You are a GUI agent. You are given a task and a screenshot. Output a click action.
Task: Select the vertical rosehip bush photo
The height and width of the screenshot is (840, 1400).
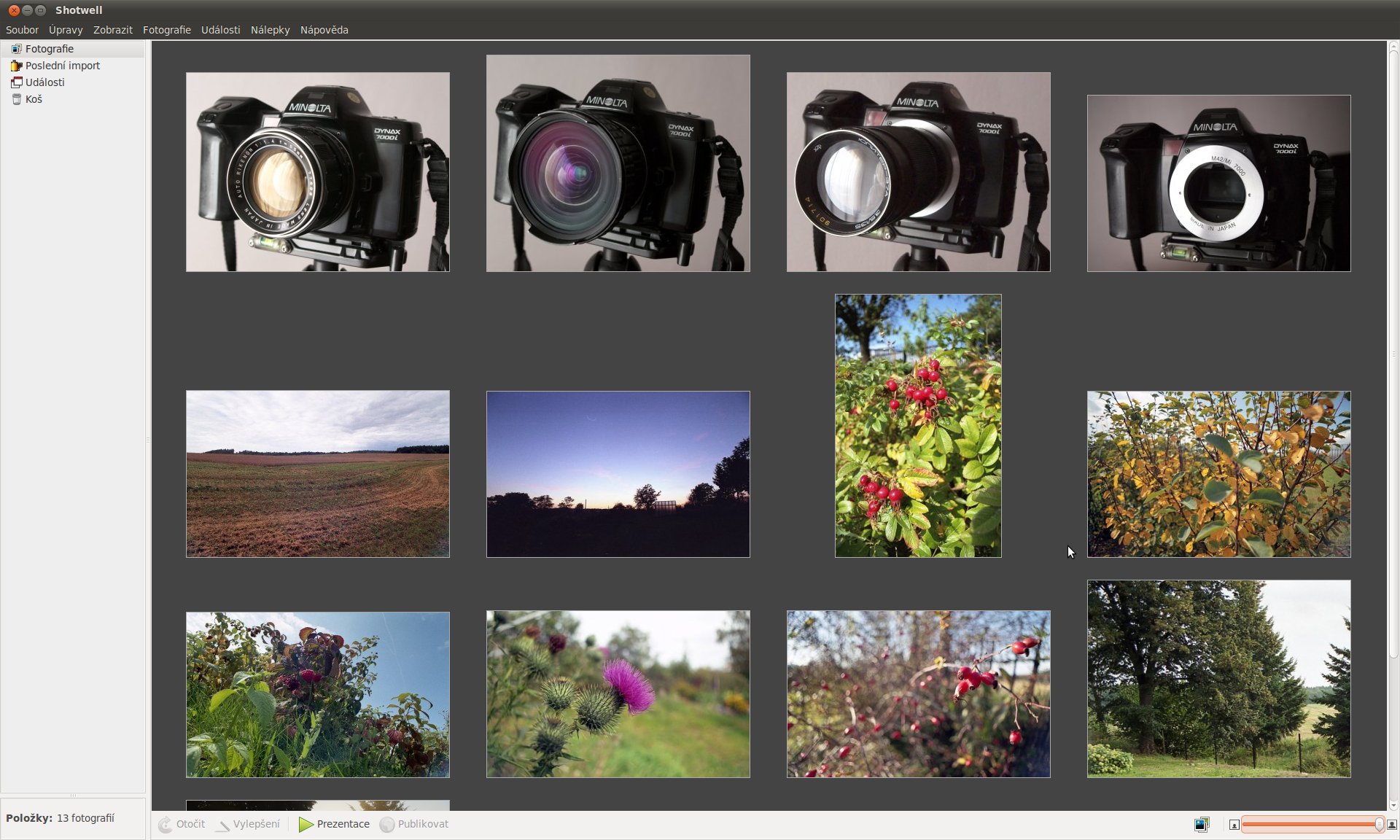point(918,426)
